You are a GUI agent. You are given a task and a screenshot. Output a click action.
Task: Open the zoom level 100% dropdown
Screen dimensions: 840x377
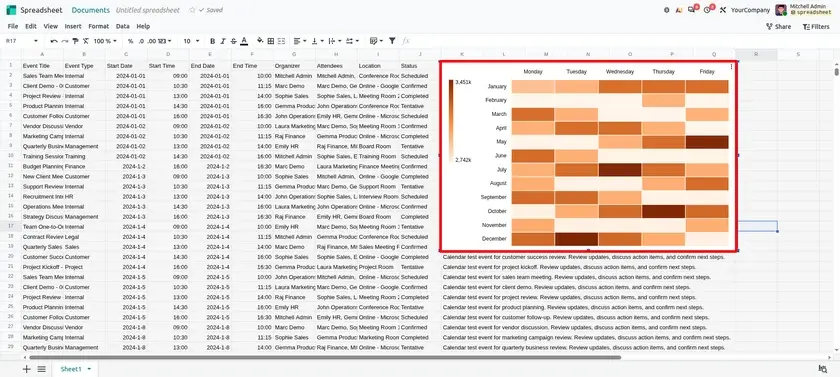[105, 41]
